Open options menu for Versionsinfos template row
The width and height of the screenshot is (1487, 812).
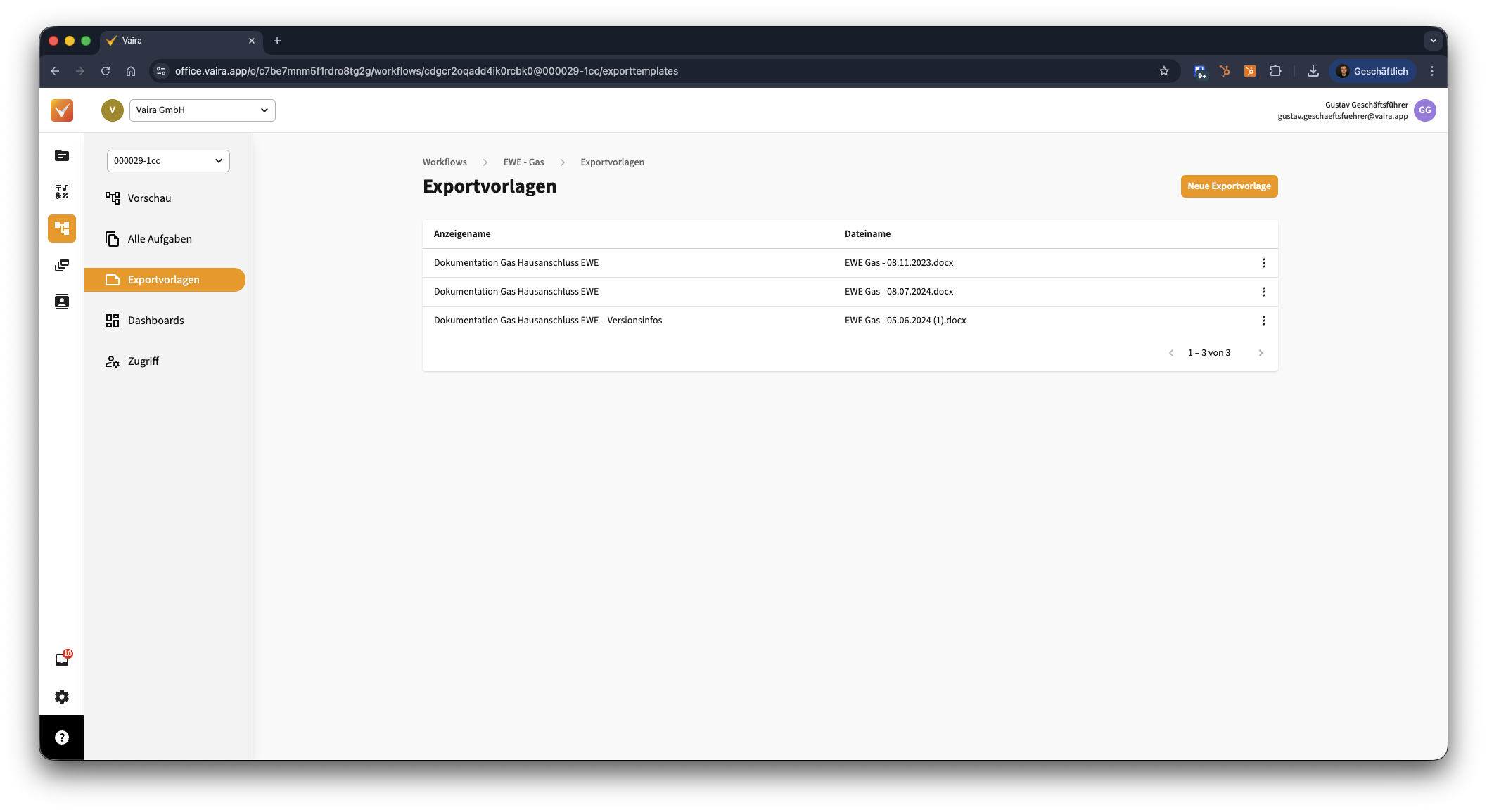(1263, 321)
